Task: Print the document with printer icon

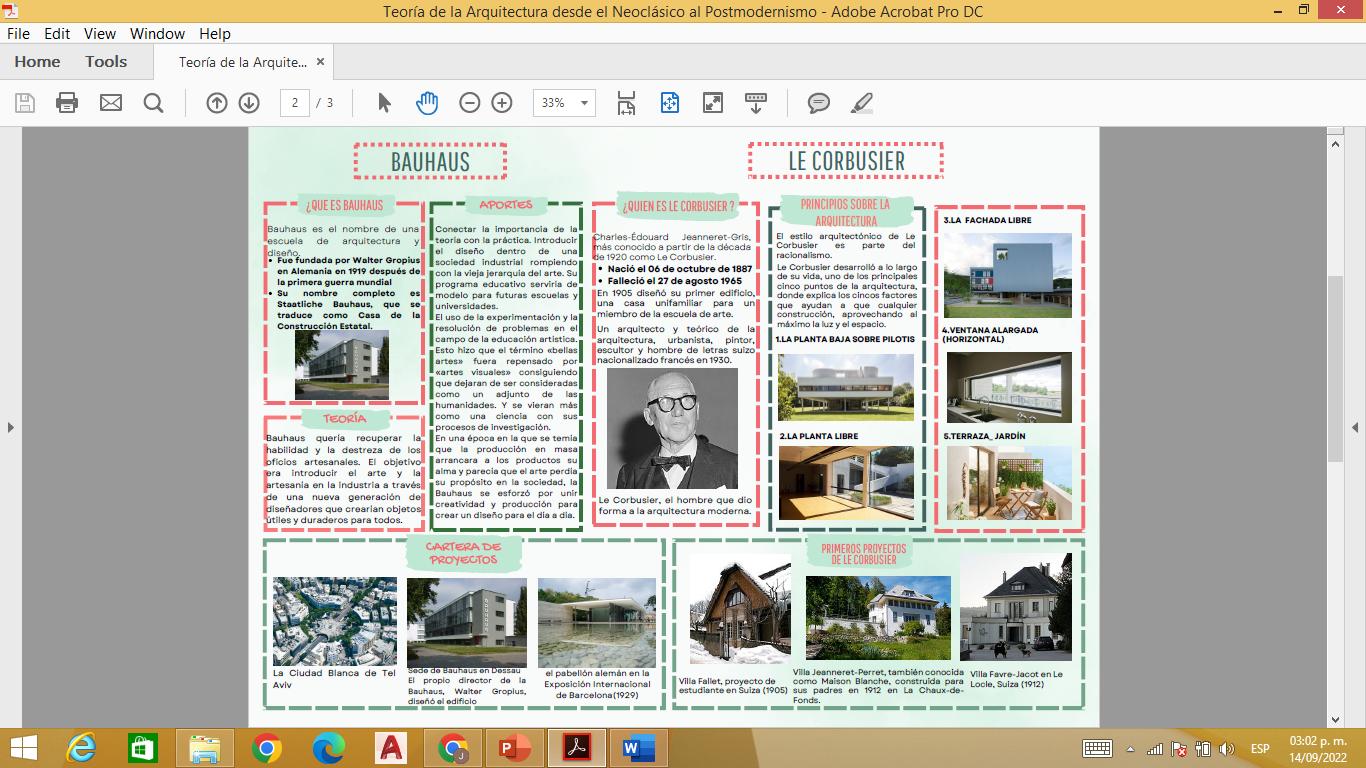Action: [67, 102]
